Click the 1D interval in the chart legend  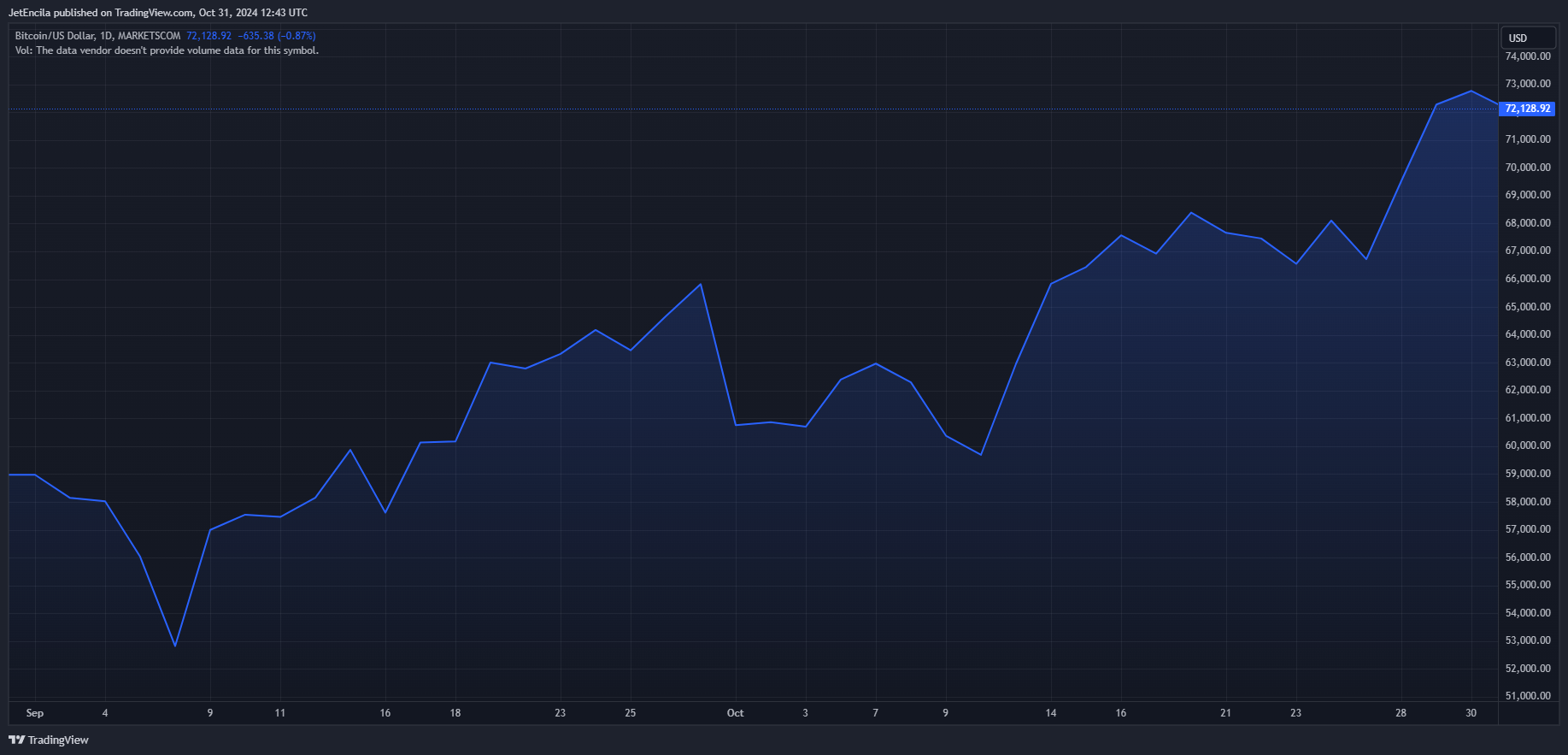coord(106,36)
